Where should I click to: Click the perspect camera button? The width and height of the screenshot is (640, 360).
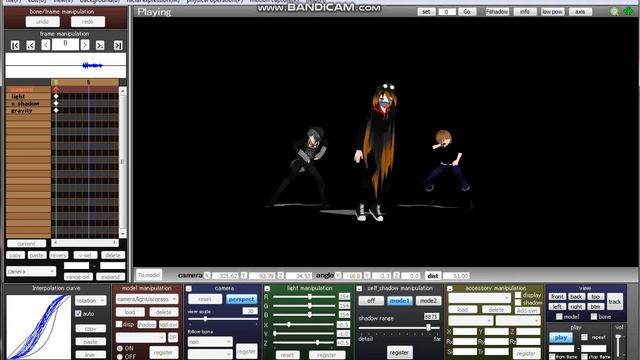pyautogui.click(x=242, y=299)
